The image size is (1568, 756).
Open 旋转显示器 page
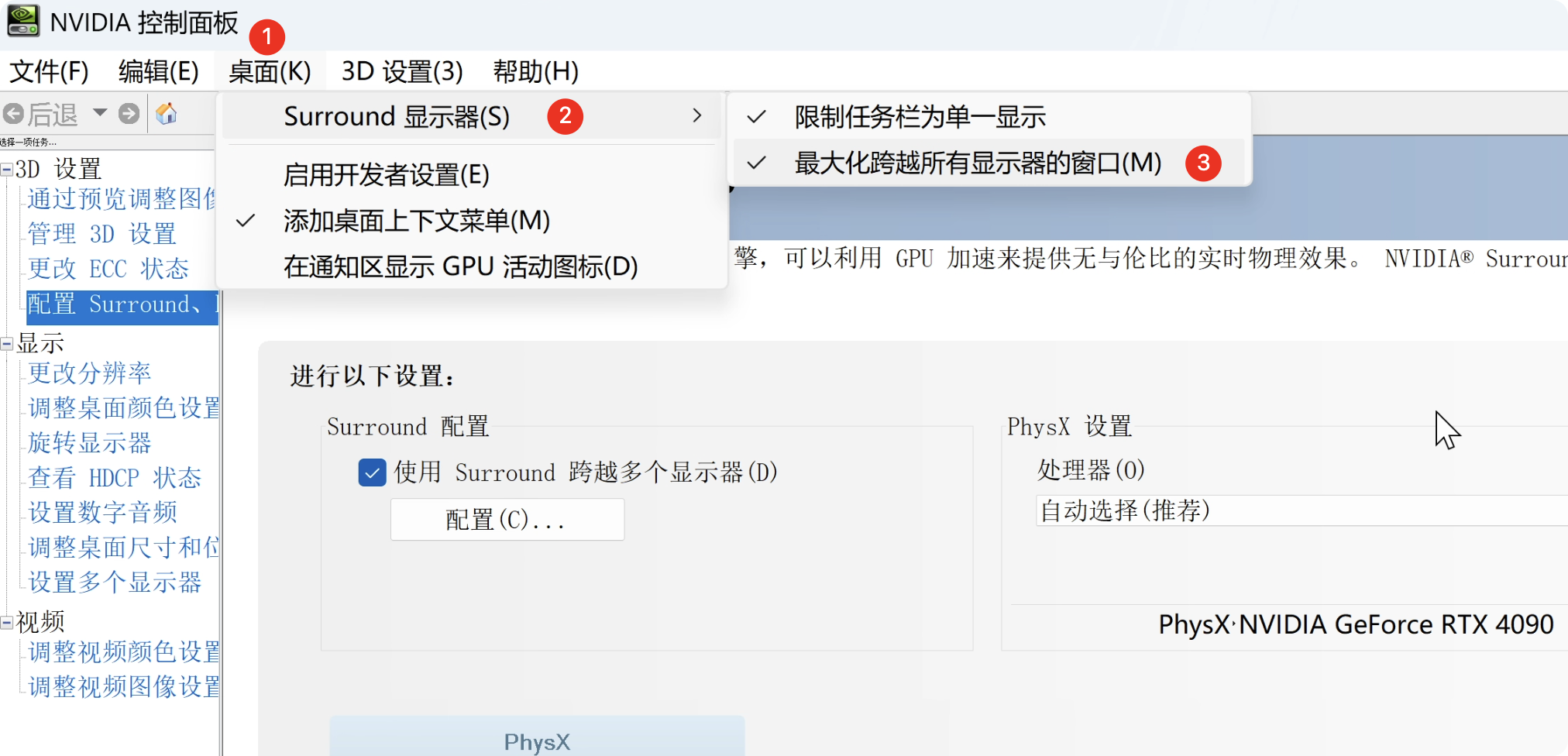click(90, 443)
